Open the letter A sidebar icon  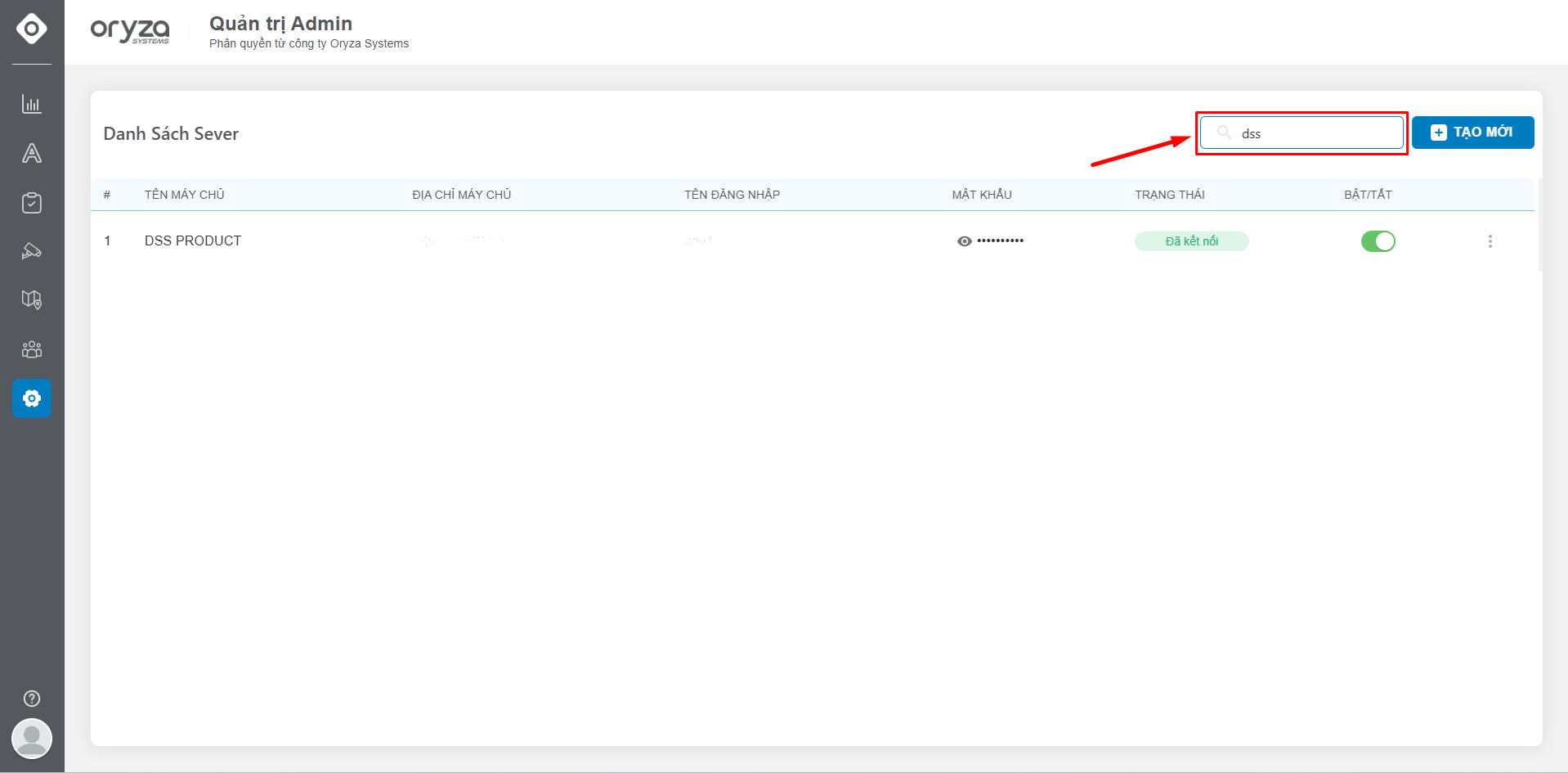pos(31,153)
